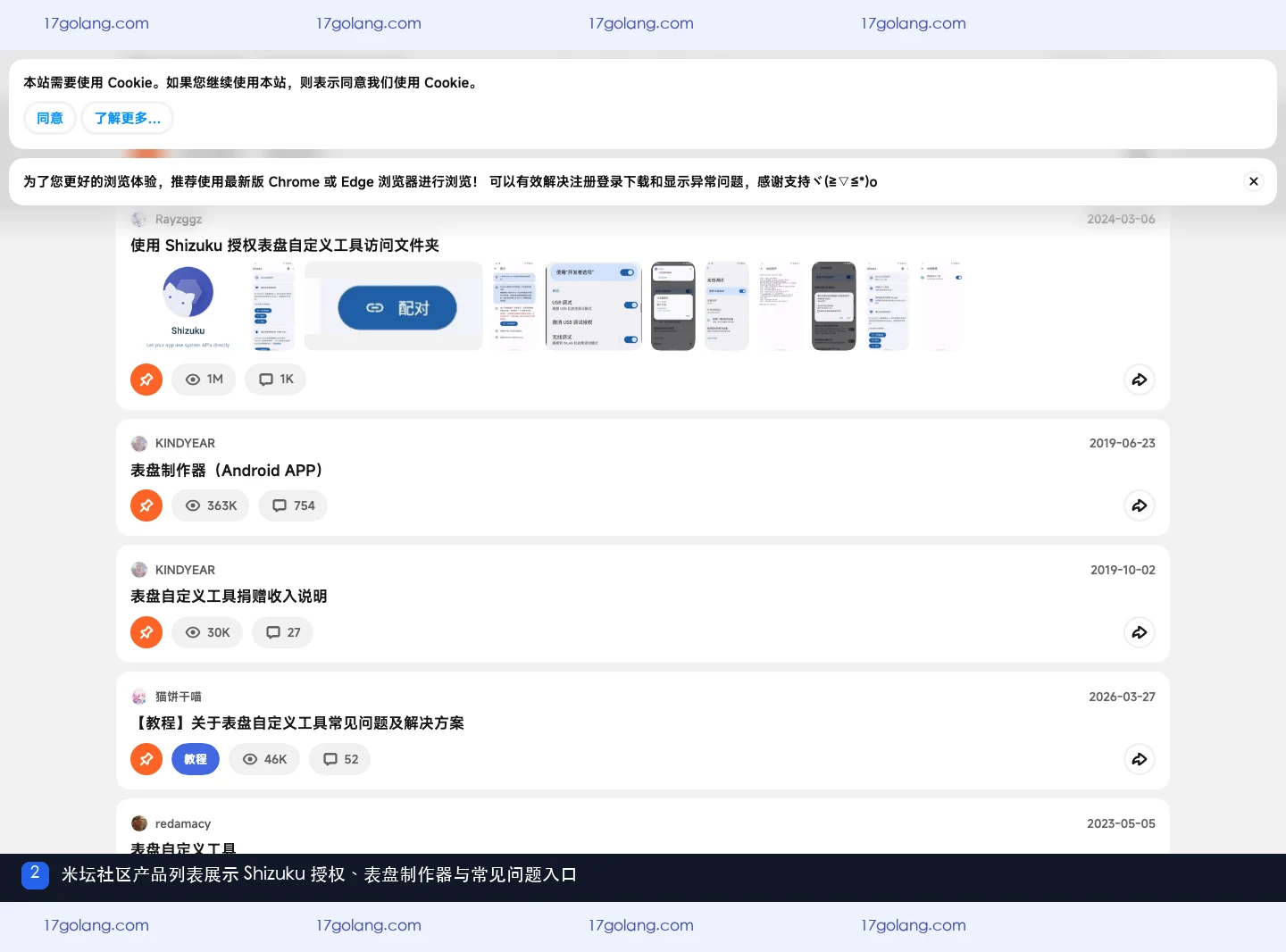Open 【教程】关于表盘自定义工具常见问题及解决方案
The height and width of the screenshot is (952, 1286).
click(297, 723)
